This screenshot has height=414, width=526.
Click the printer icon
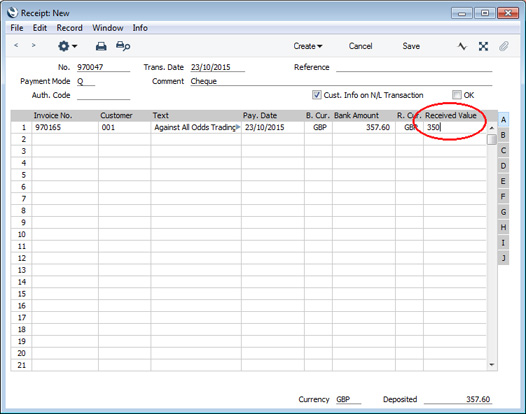coord(101,46)
